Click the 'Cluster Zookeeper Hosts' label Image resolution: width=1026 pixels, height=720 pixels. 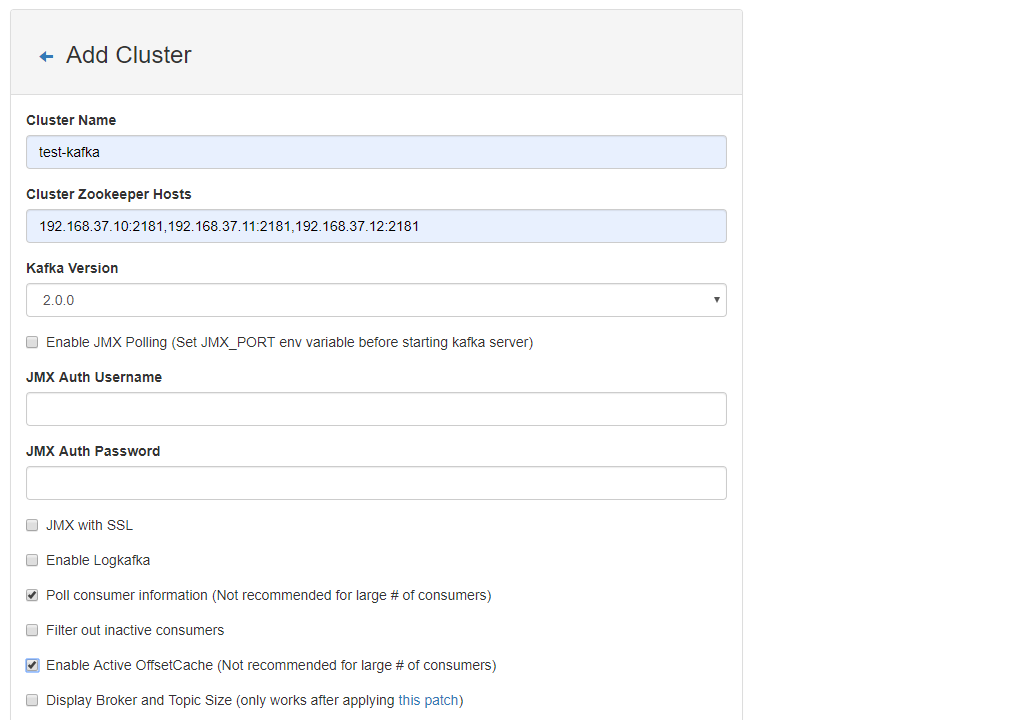109,194
